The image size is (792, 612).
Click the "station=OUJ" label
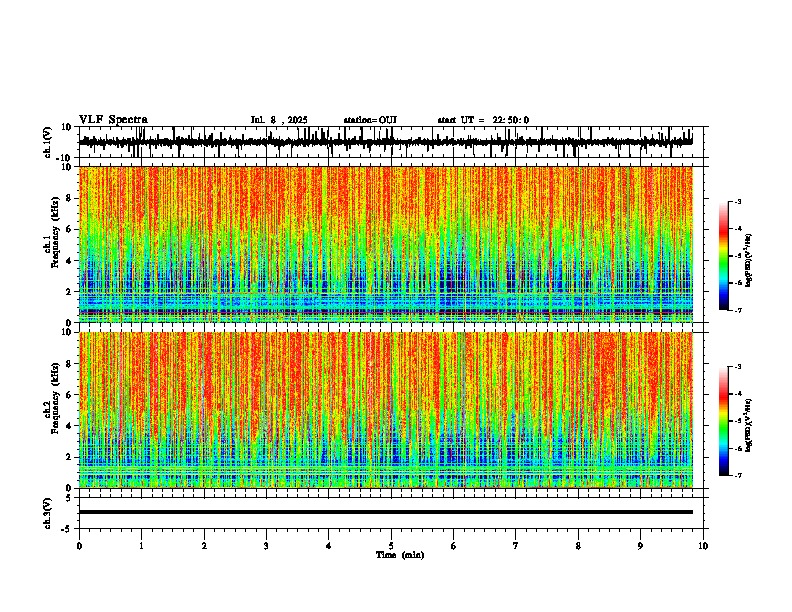pos(370,120)
